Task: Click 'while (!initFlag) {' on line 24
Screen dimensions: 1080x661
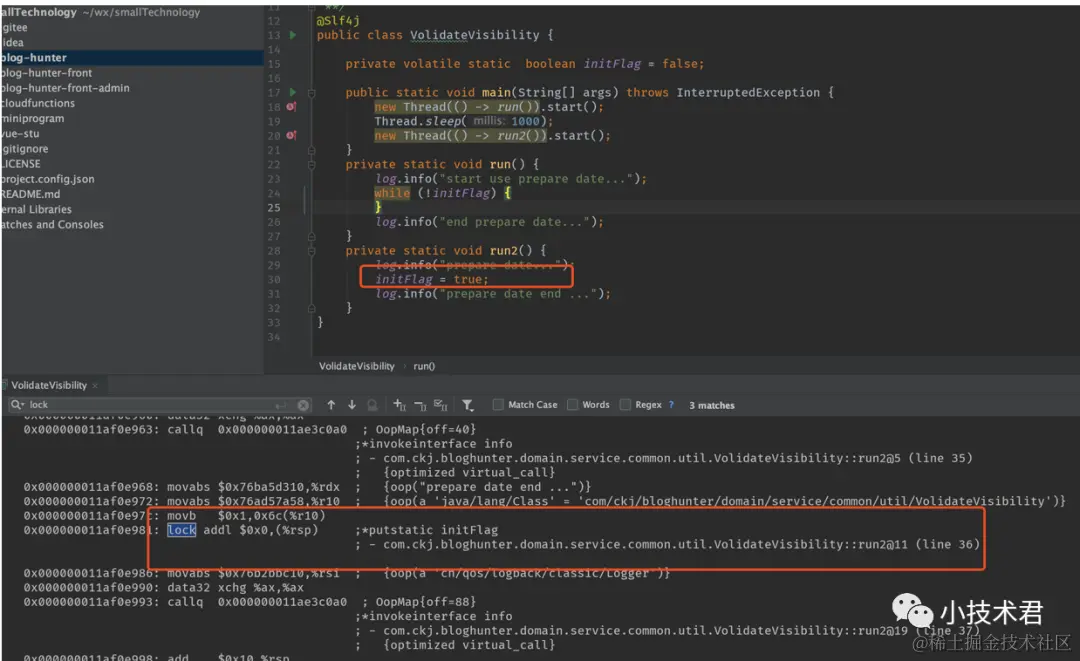Action: (443, 193)
